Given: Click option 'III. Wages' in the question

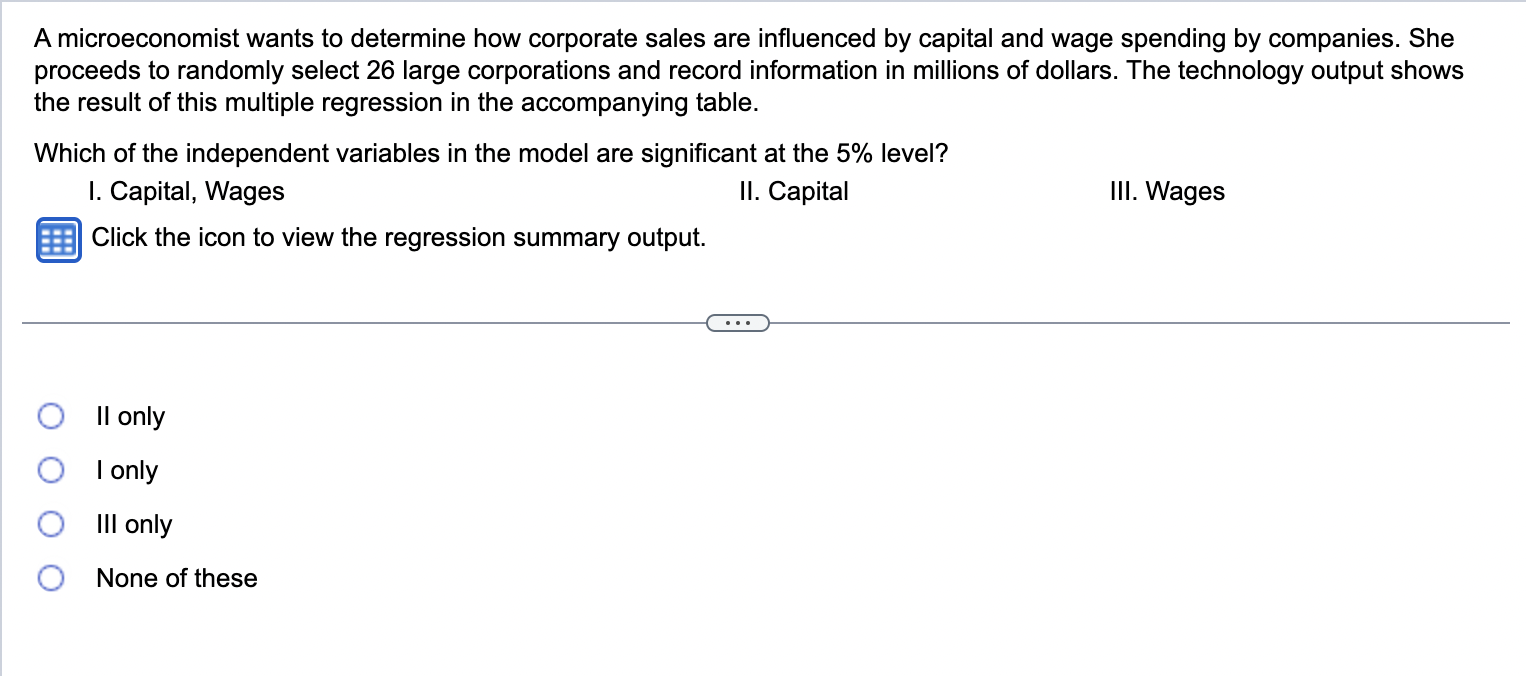Looking at the screenshot, I should pyautogui.click(x=1167, y=191).
